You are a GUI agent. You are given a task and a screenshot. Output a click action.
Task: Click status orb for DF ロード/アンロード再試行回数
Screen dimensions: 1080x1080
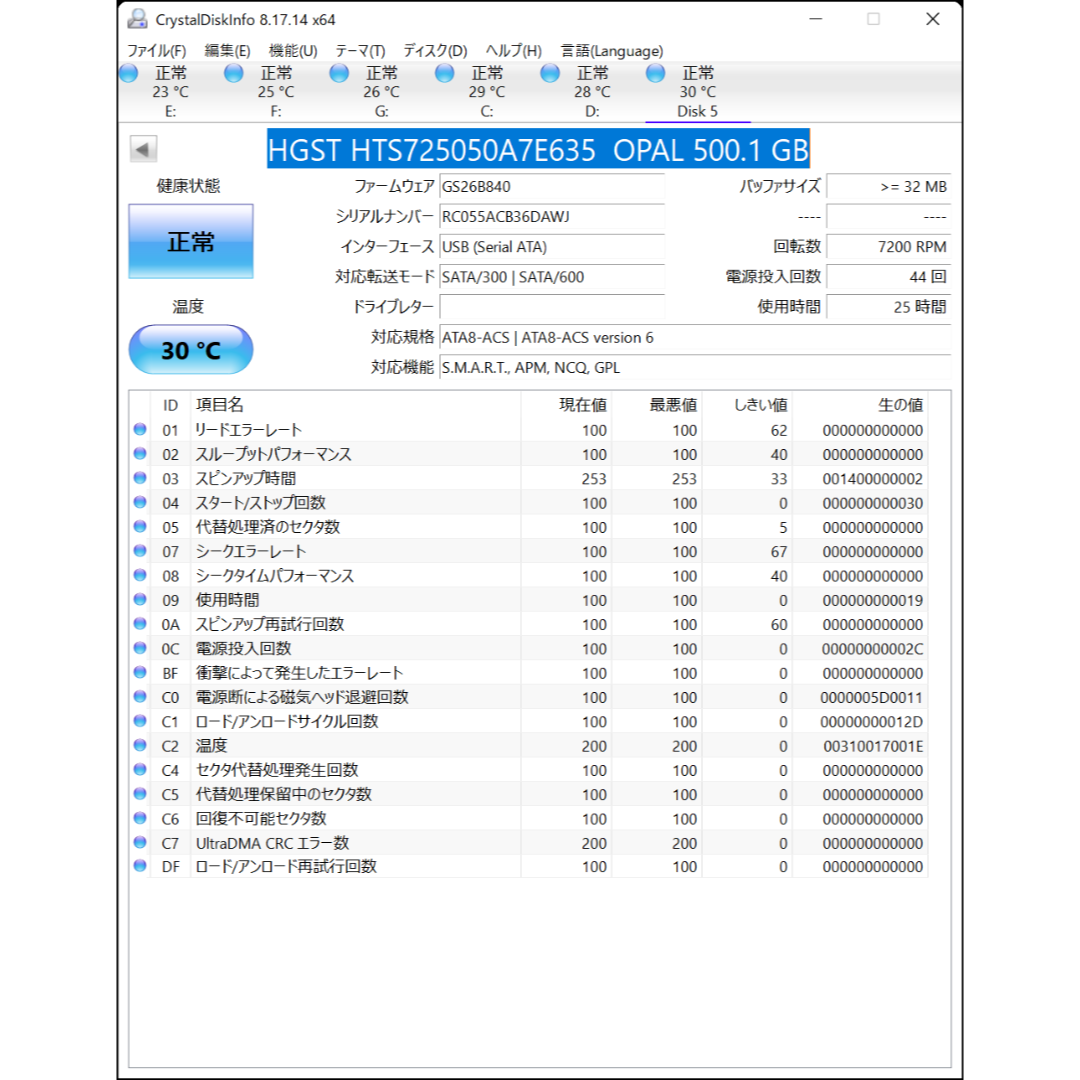(140, 866)
